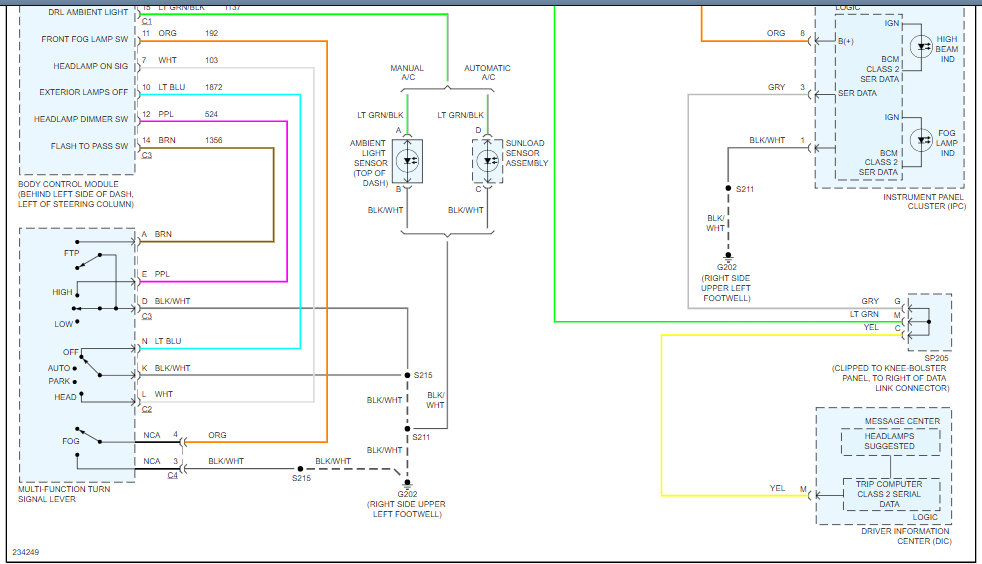Viewport: 982px width, 564px height.
Task: Click the MESSAGE CENTER label
Action: click(x=902, y=421)
